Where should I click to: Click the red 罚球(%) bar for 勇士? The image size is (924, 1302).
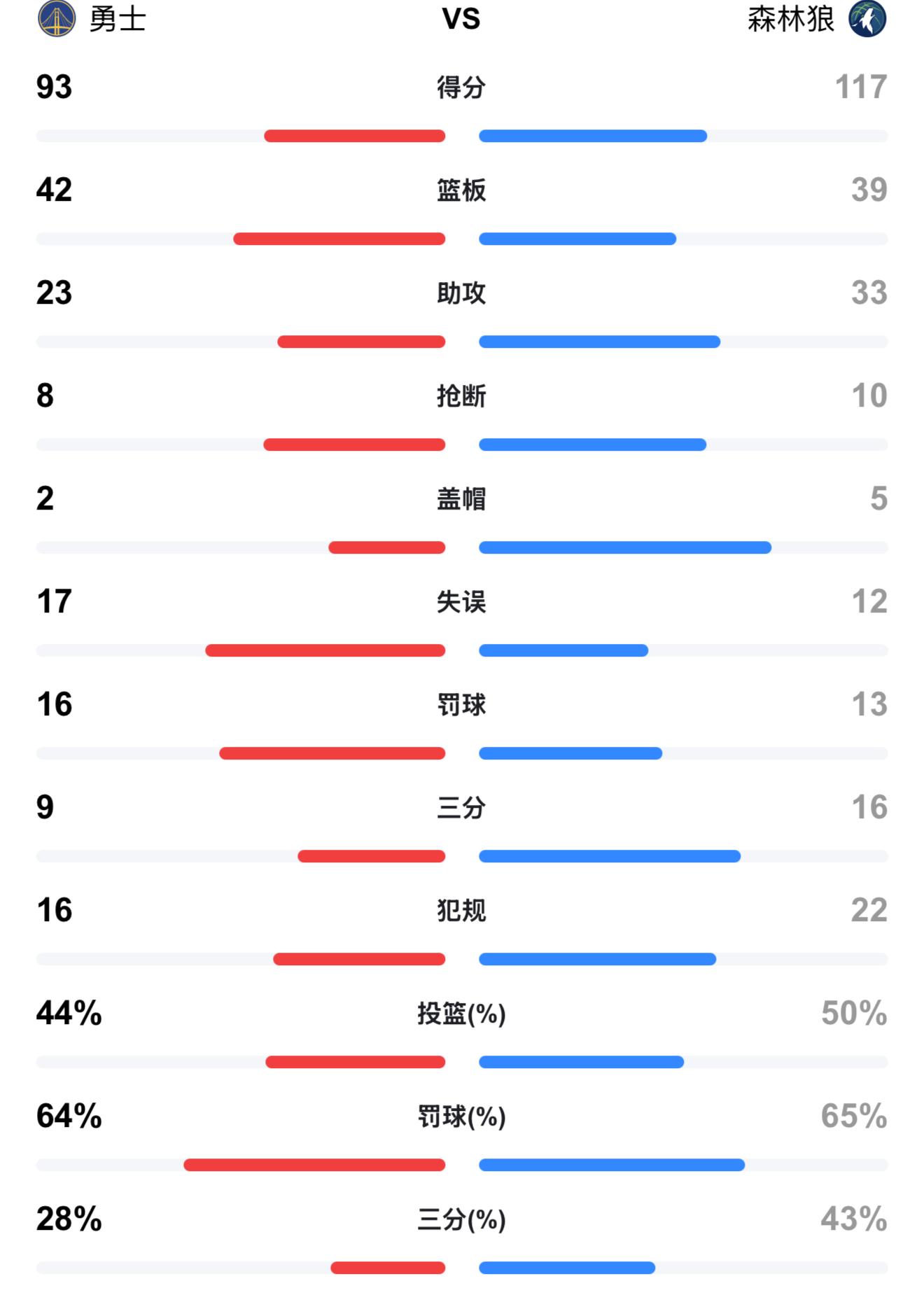[x=314, y=1165]
